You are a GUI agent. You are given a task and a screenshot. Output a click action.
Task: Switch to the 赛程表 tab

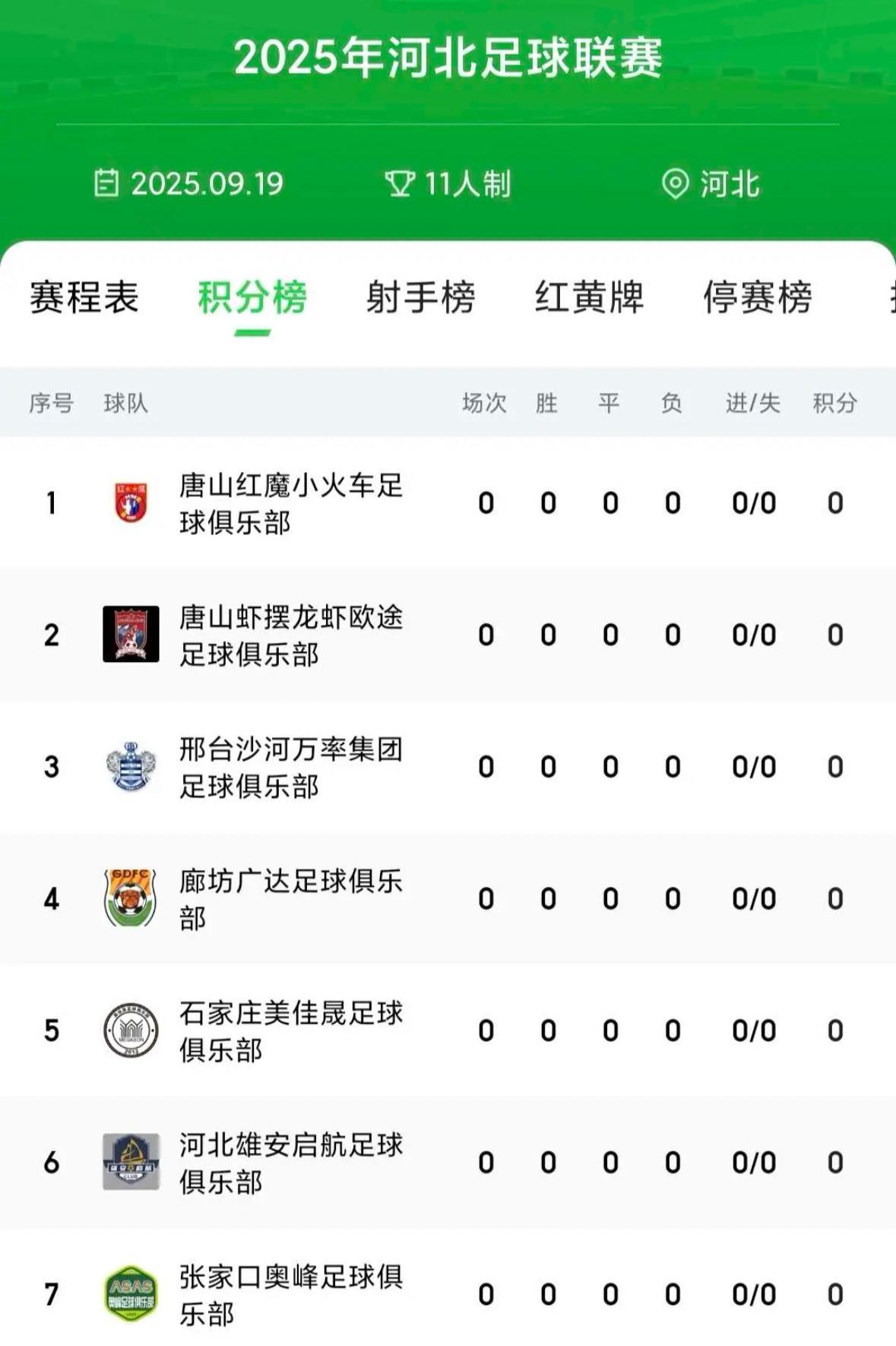coord(84,297)
